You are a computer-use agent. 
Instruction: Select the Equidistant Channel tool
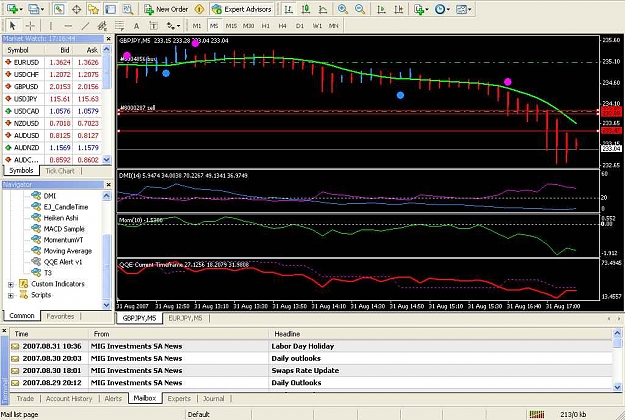coord(102,26)
